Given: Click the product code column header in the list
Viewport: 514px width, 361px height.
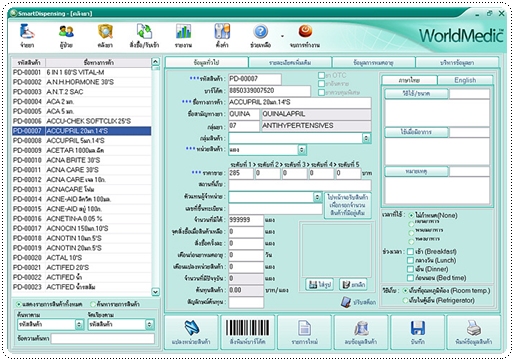Looking at the screenshot, I should click(29, 62).
